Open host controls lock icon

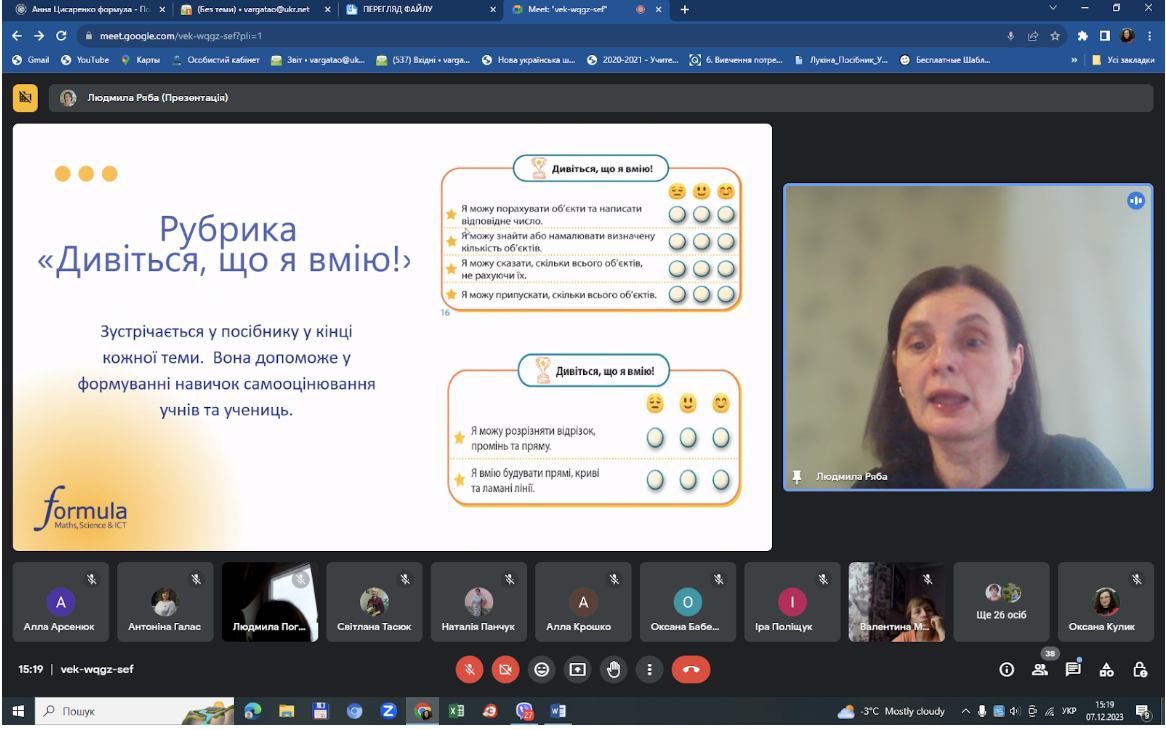pyautogui.click(x=1139, y=670)
